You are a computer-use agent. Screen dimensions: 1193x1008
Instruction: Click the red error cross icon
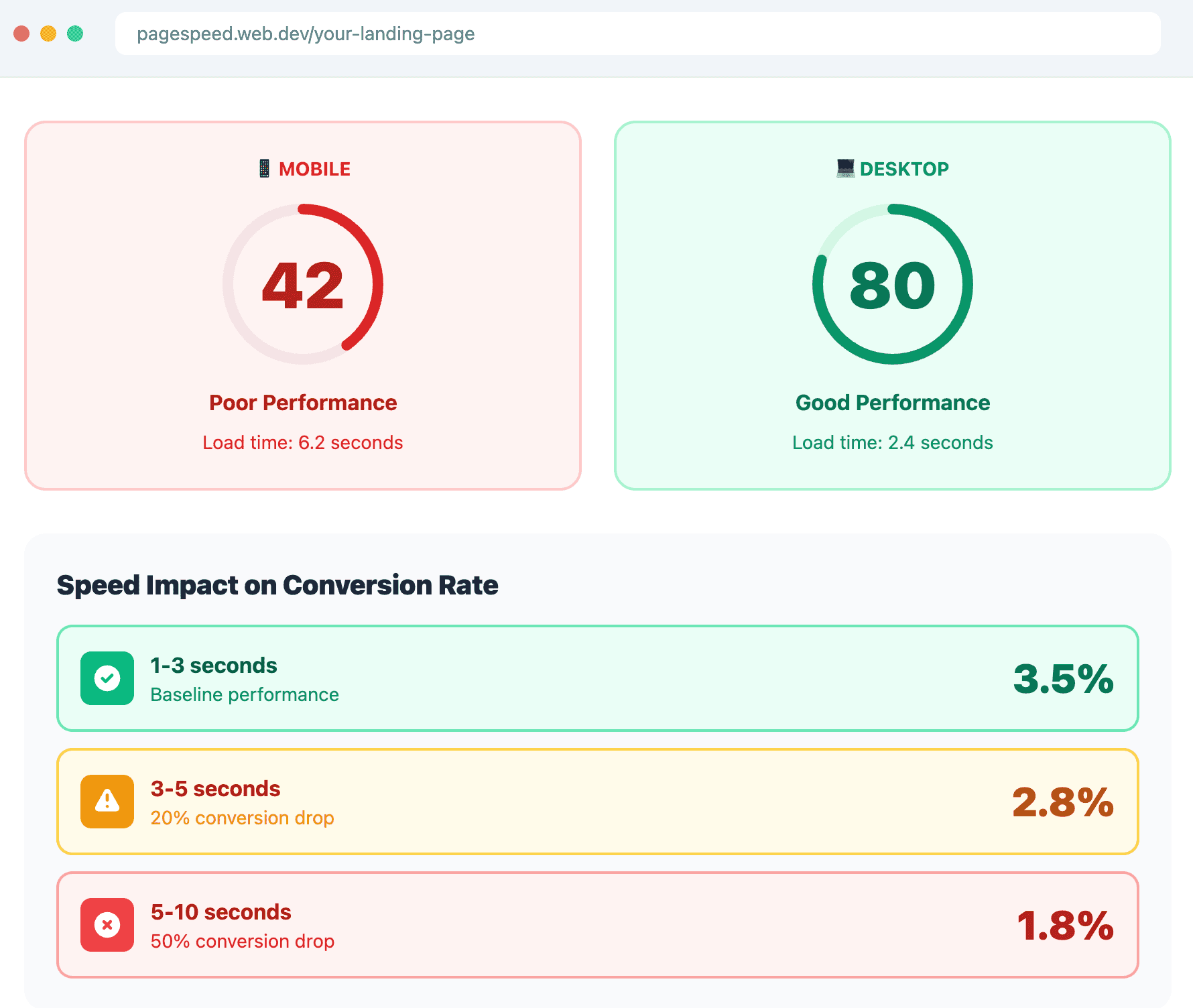(x=107, y=926)
